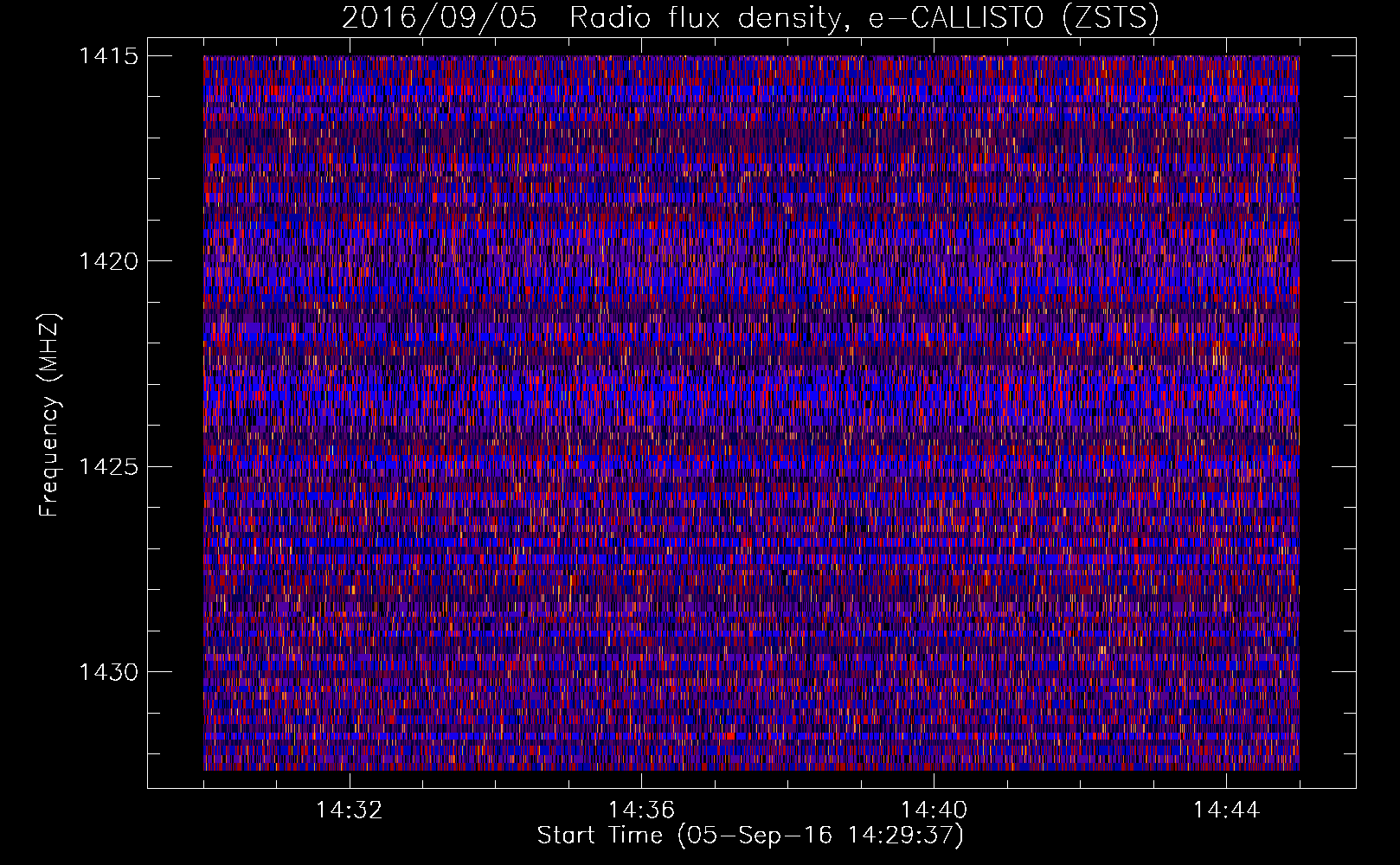The width and height of the screenshot is (1400, 865).
Task: Click the 14:36 time axis label
Action: pos(642,811)
